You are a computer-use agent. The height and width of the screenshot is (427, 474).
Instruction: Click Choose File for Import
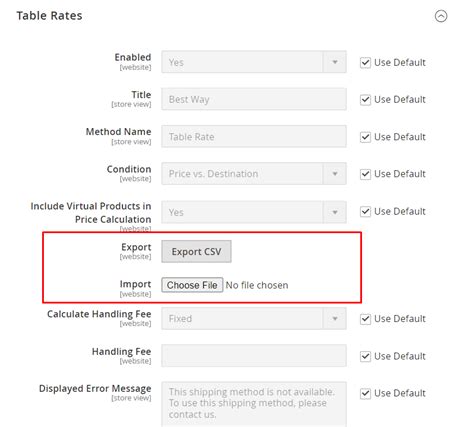pos(192,285)
